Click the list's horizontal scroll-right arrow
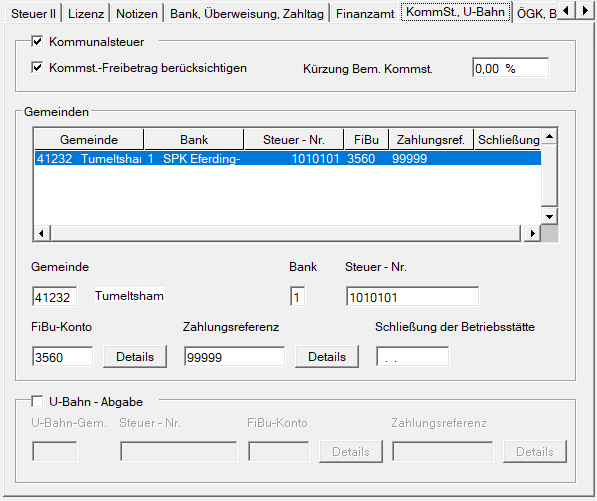This screenshot has height=501, width=597. [x=533, y=233]
